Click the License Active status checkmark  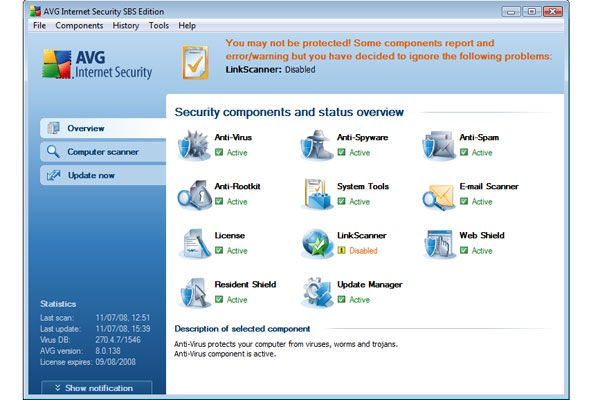click(x=219, y=250)
